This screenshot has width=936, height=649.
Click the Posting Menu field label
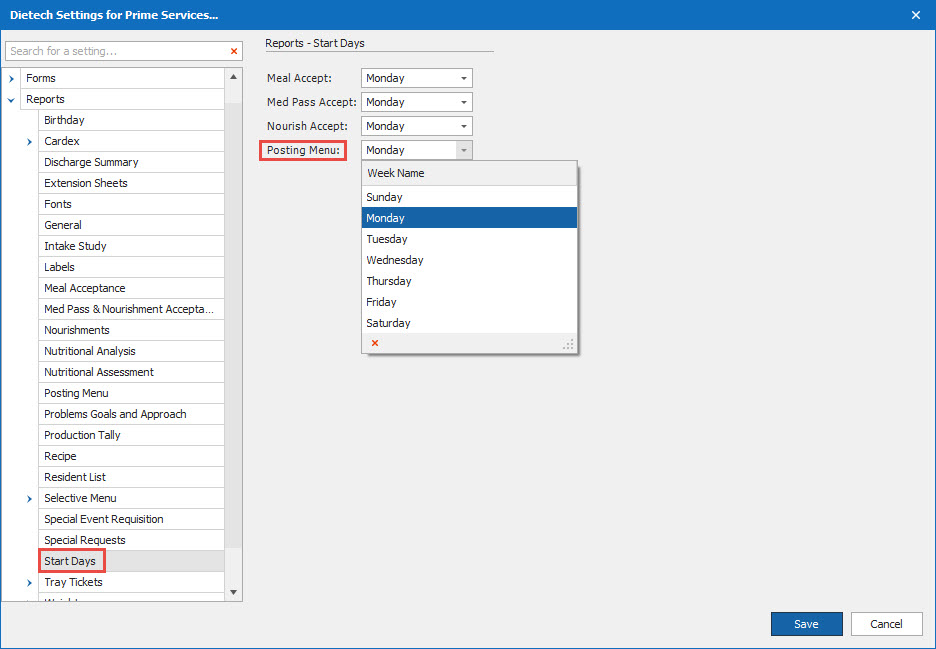pyautogui.click(x=303, y=150)
